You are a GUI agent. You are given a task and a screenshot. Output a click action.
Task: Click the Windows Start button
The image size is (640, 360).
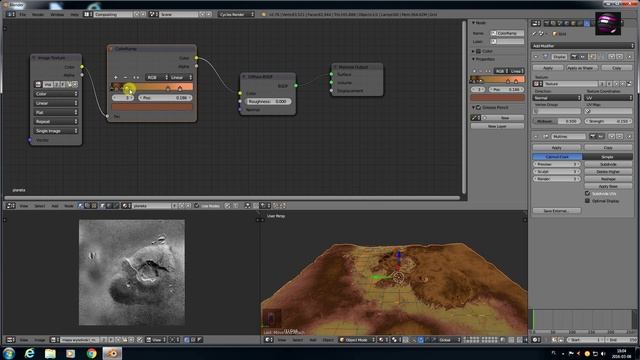click(9, 353)
